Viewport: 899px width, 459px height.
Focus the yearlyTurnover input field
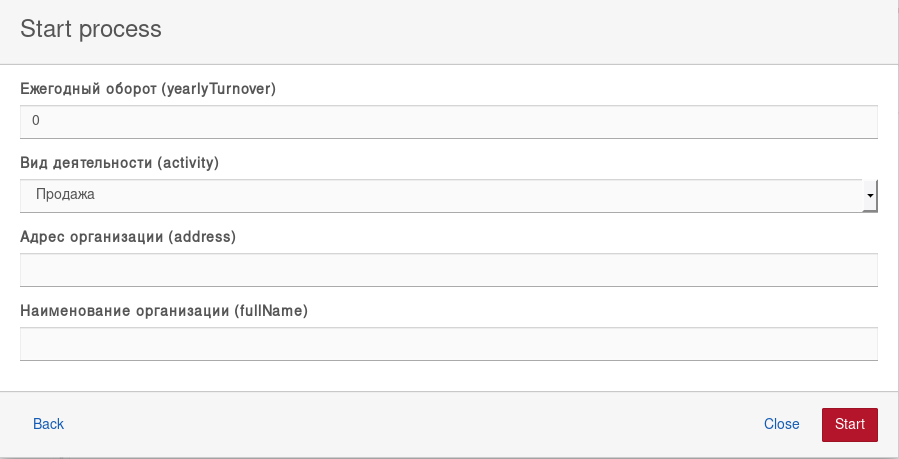[448, 122]
